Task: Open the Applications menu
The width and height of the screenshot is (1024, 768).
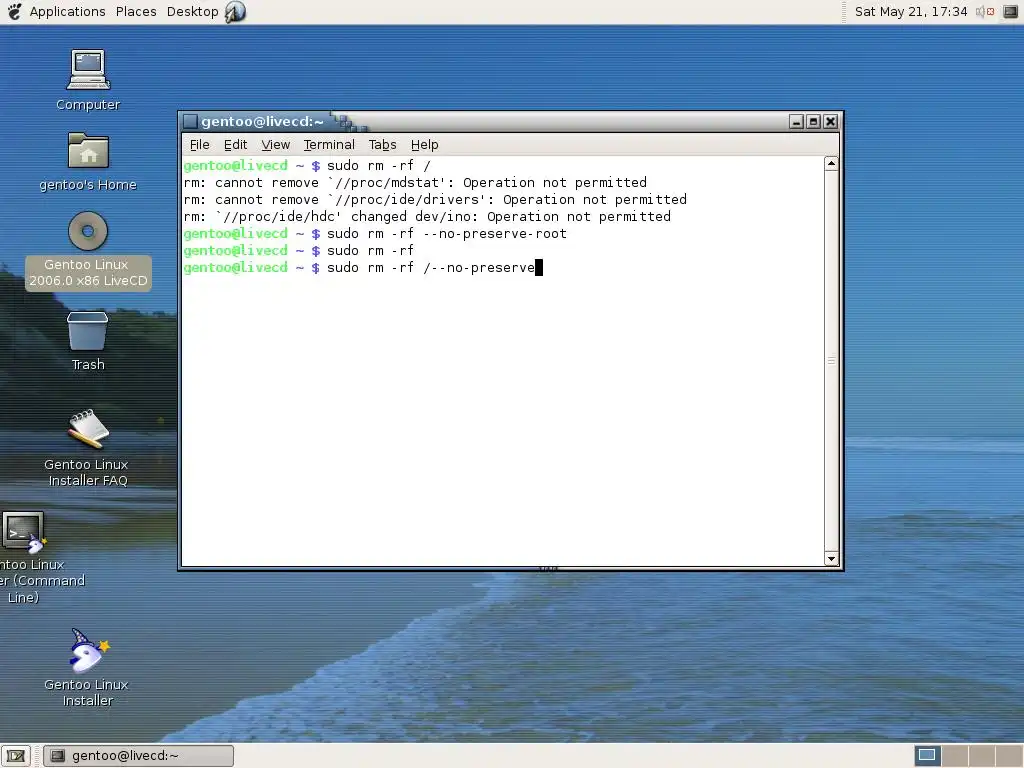Action: tap(67, 11)
